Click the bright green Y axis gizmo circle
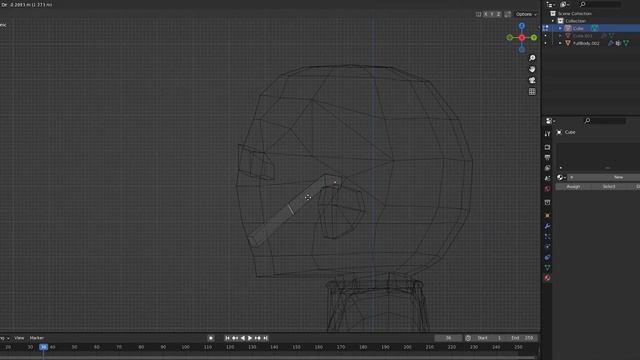Viewport: 640px width, 360px height. (x=534, y=38)
